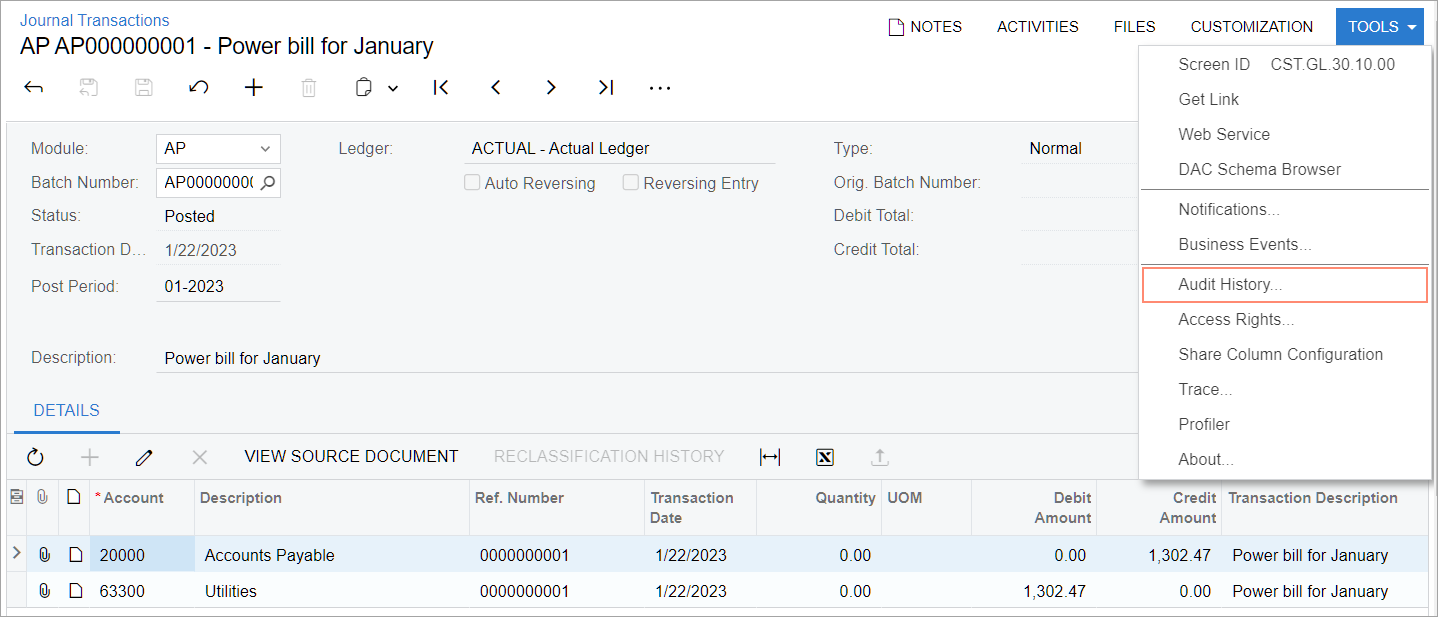Viewport: 1438px width, 617px height.
Task: Click the fit-to-screen columns icon
Action: click(769, 457)
